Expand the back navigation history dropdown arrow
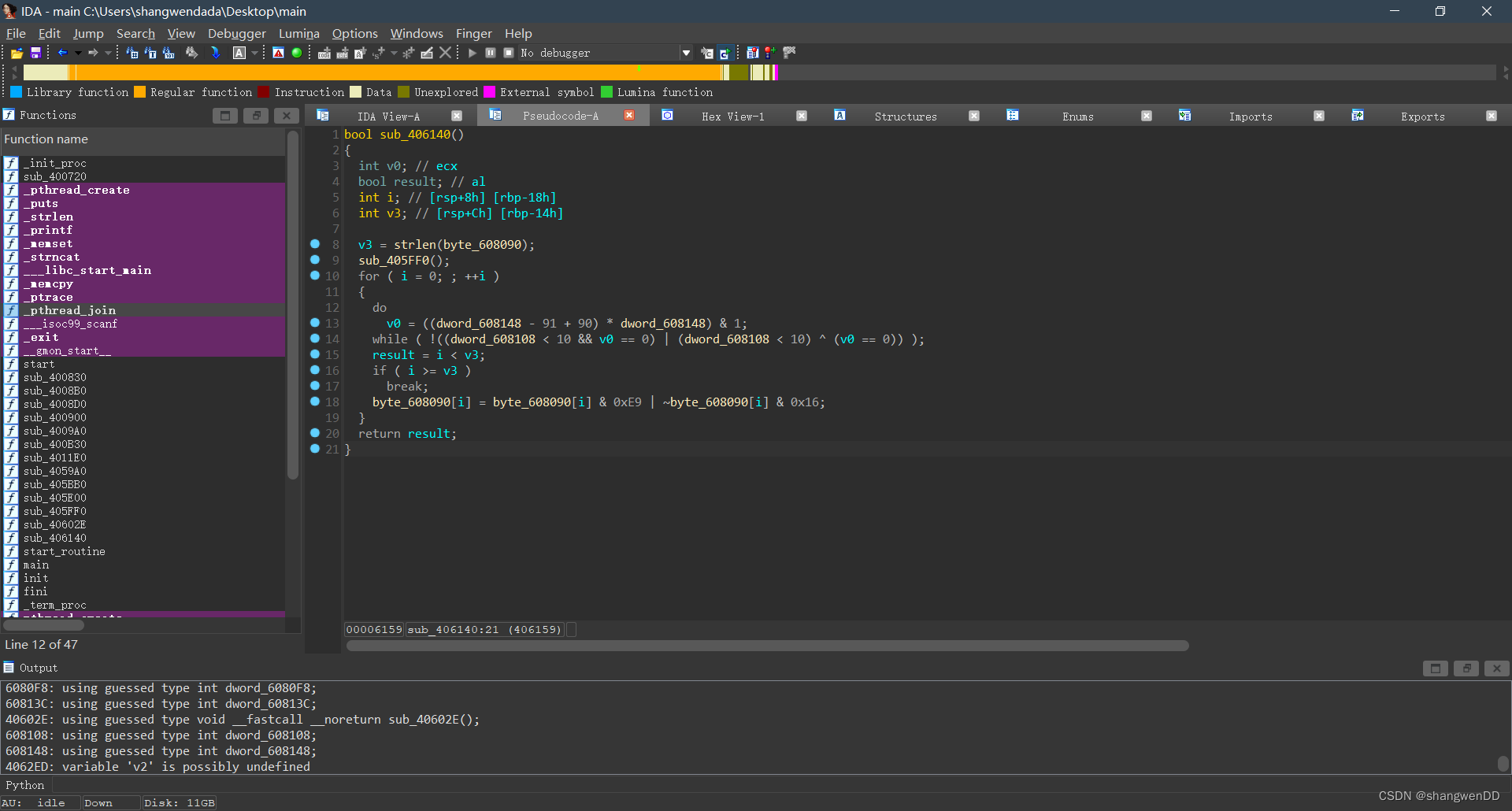Viewport: 1512px width, 811px height. 77,53
